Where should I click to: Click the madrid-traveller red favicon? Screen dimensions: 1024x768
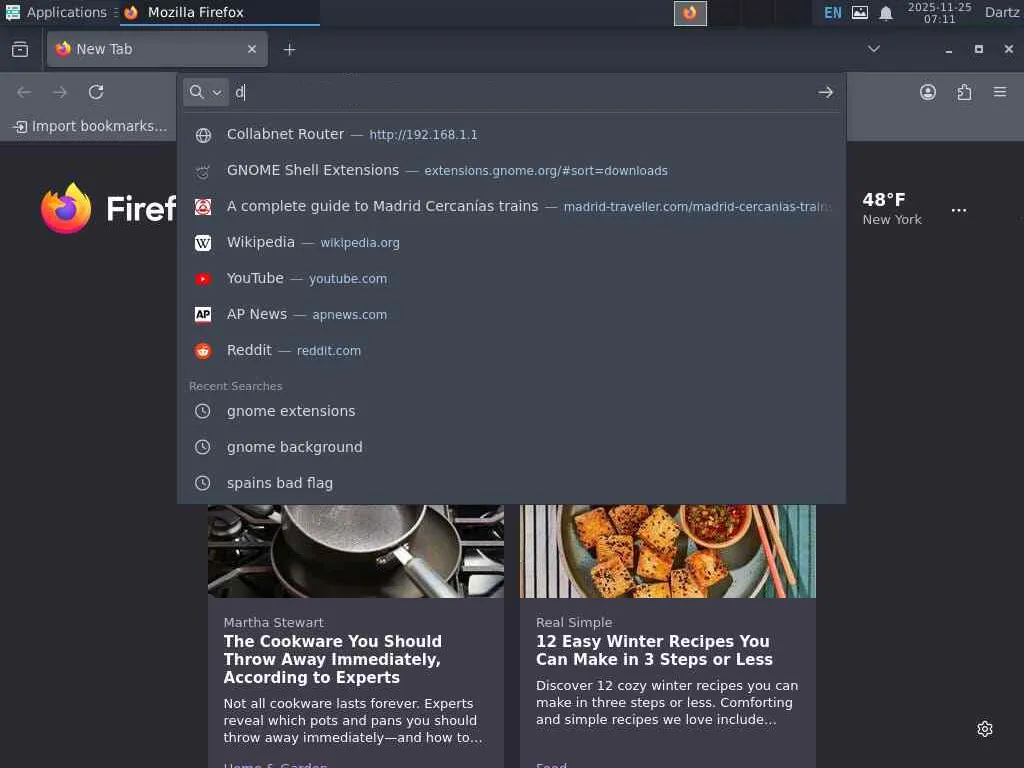tap(203, 207)
